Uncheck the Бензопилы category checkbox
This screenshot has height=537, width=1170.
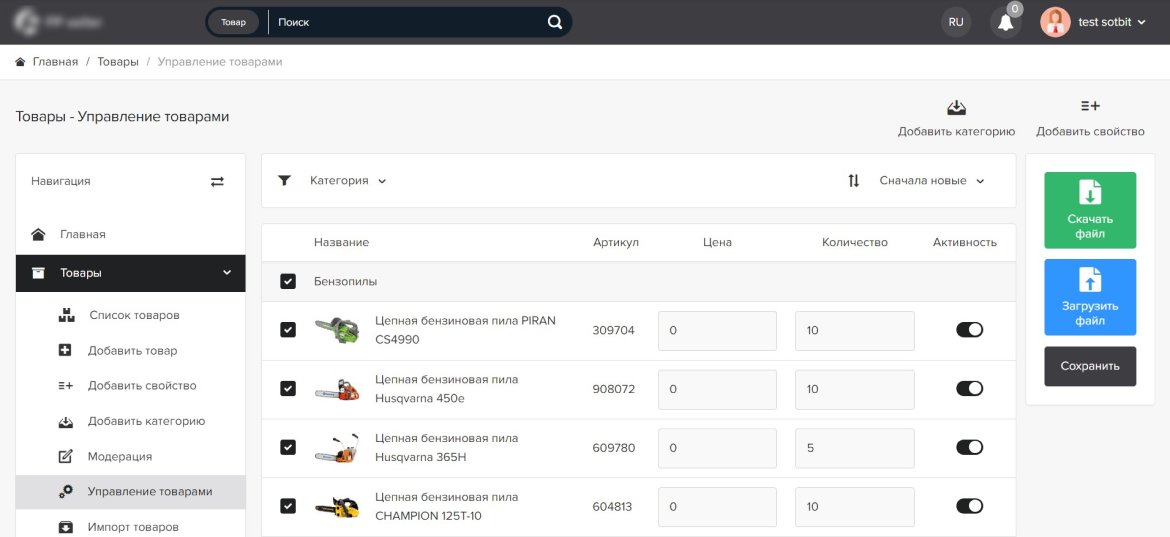[288, 281]
